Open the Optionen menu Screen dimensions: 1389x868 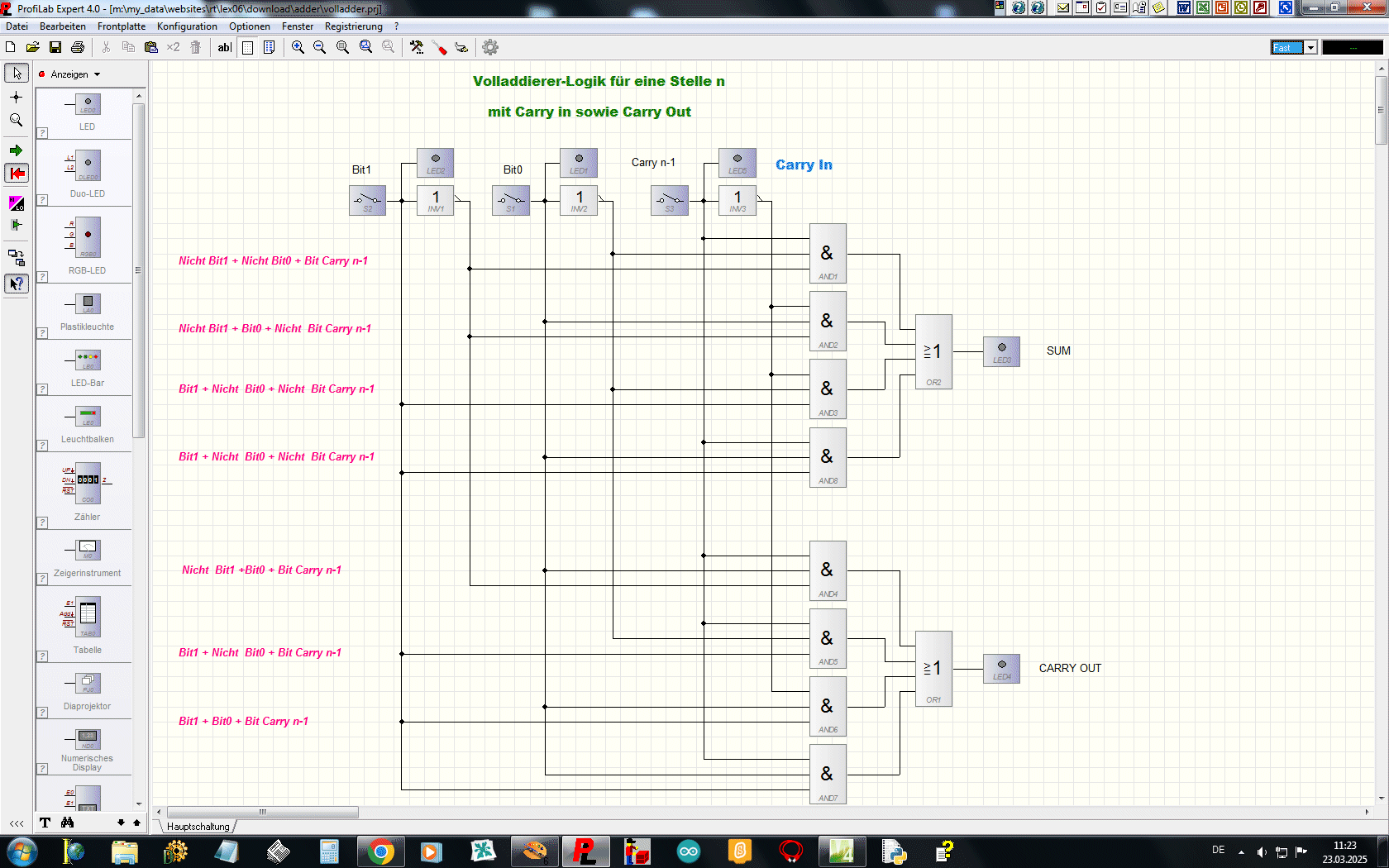pyautogui.click(x=250, y=26)
